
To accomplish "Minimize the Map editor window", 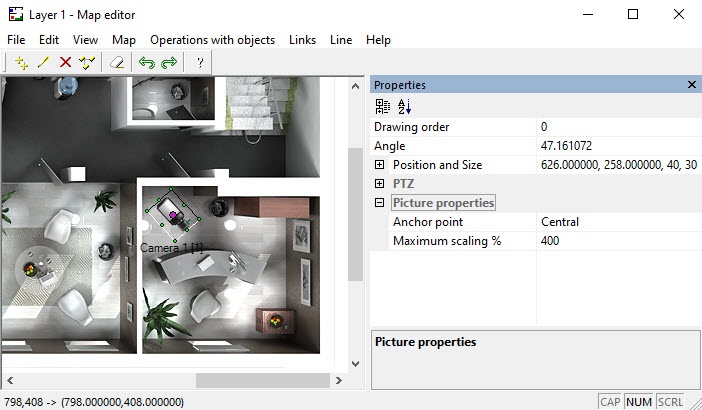I will [x=588, y=14].
